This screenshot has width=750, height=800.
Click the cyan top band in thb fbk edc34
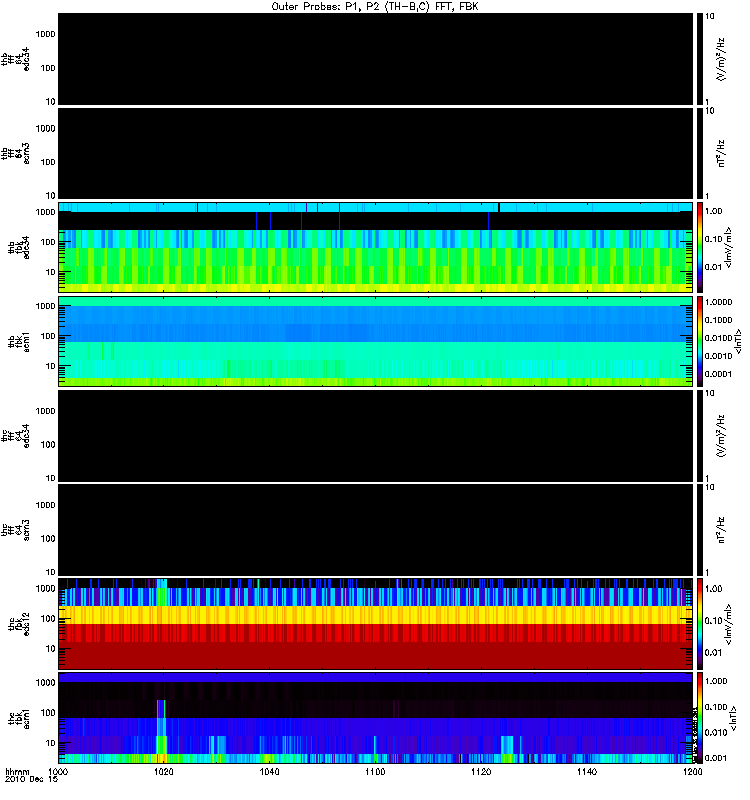(x=375, y=207)
